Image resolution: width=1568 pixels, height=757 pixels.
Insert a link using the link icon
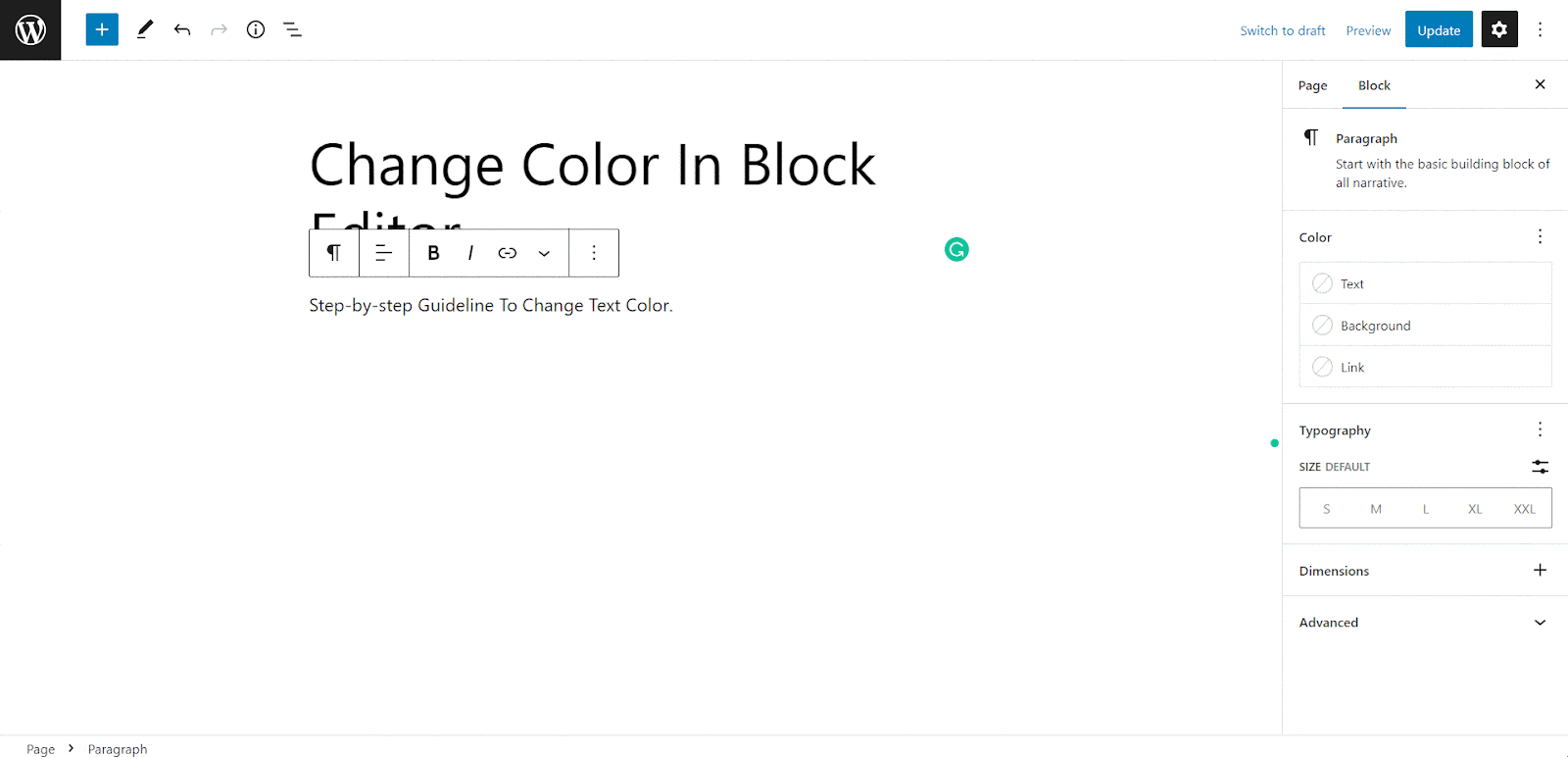pos(507,252)
